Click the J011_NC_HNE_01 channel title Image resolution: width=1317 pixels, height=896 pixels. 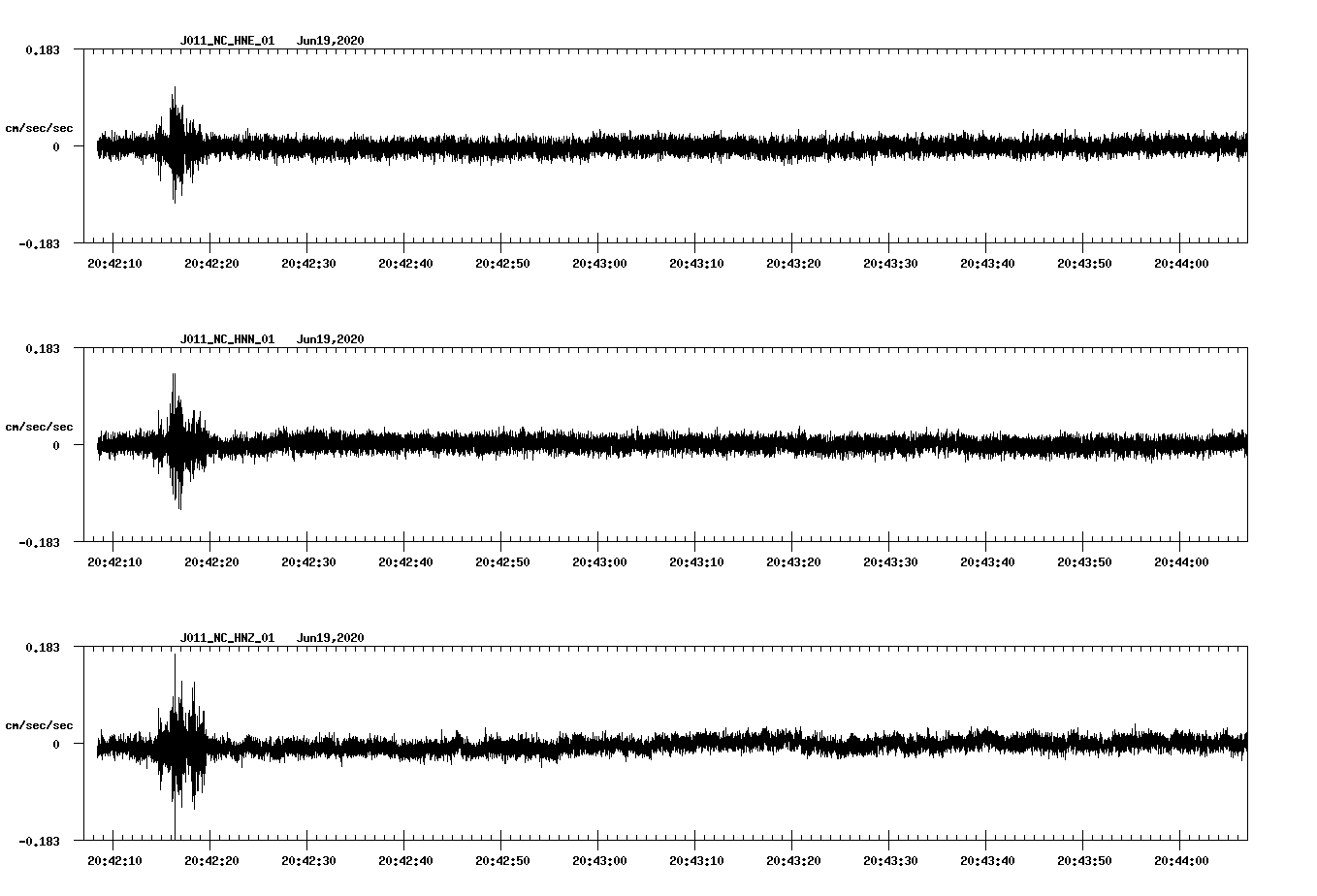pos(227,41)
